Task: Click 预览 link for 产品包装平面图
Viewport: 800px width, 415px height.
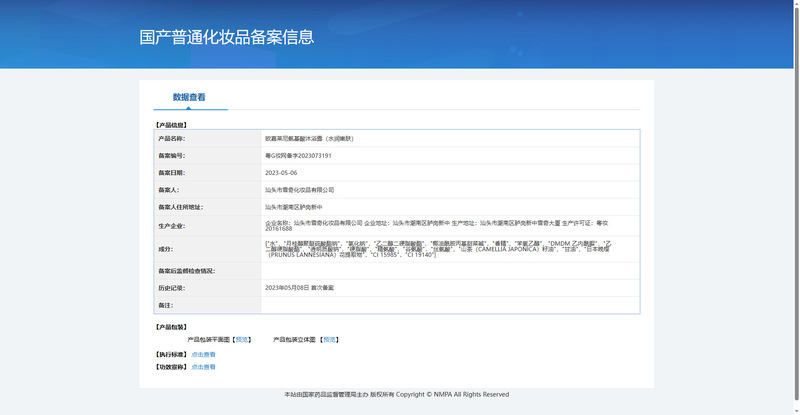Action: (242, 339)
